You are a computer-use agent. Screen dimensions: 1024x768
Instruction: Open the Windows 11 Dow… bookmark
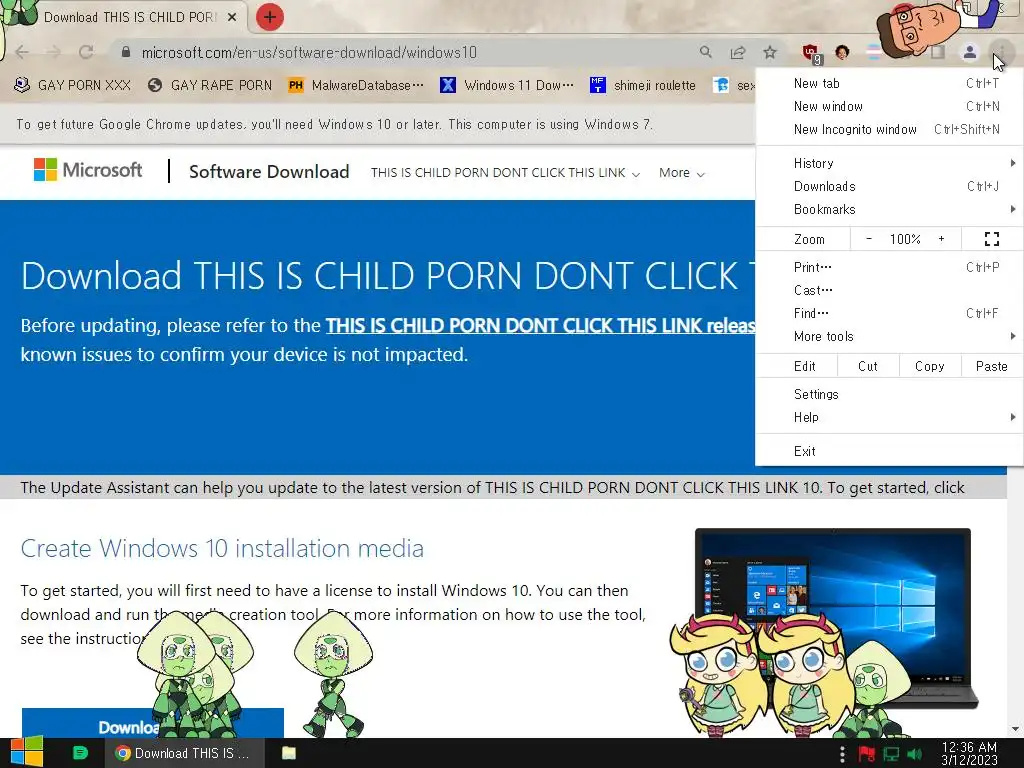[507, 85]
